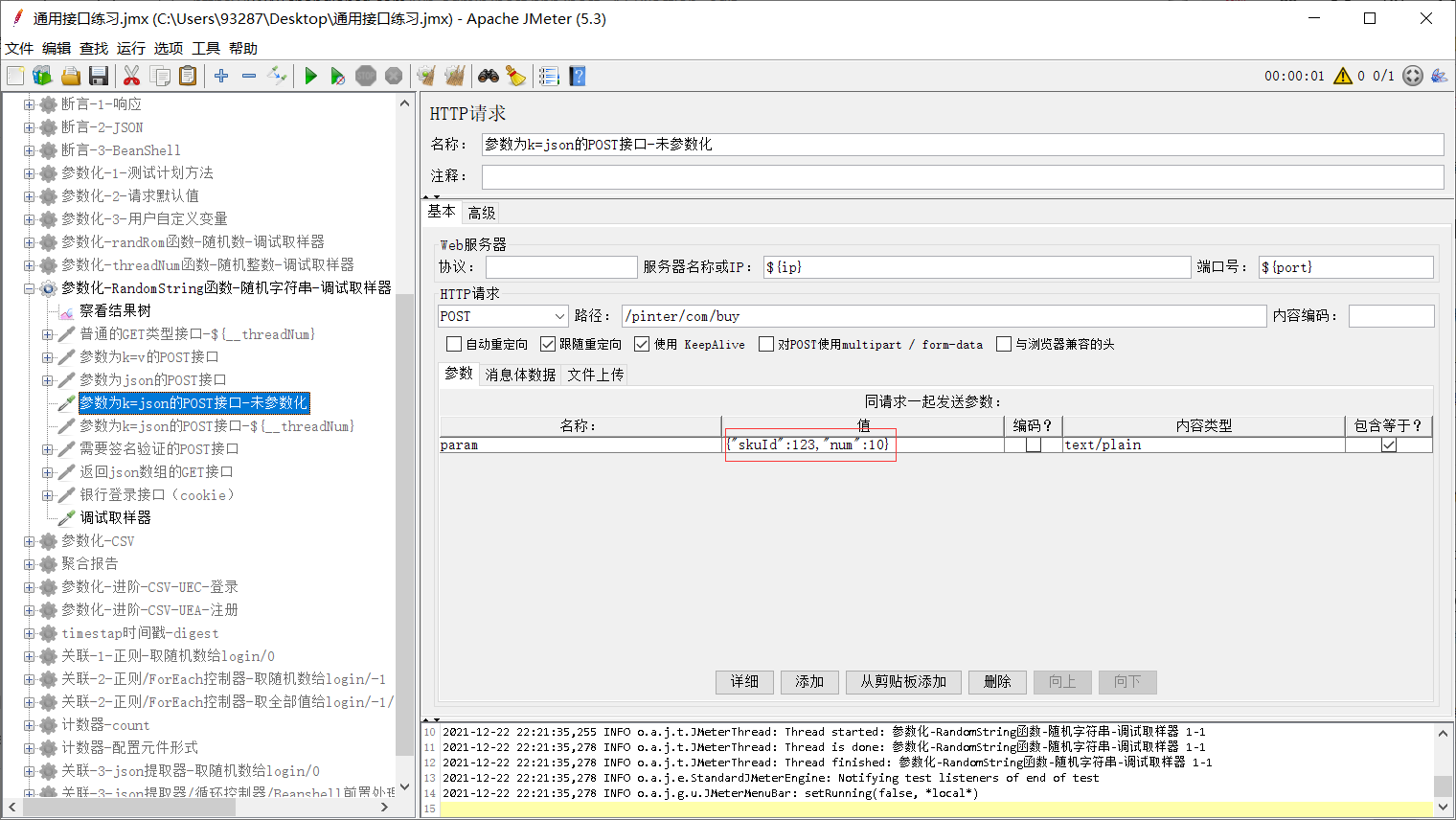
Task: Toggle 包含等于 checkbox in param row
Action: [x=1389, y=445]
